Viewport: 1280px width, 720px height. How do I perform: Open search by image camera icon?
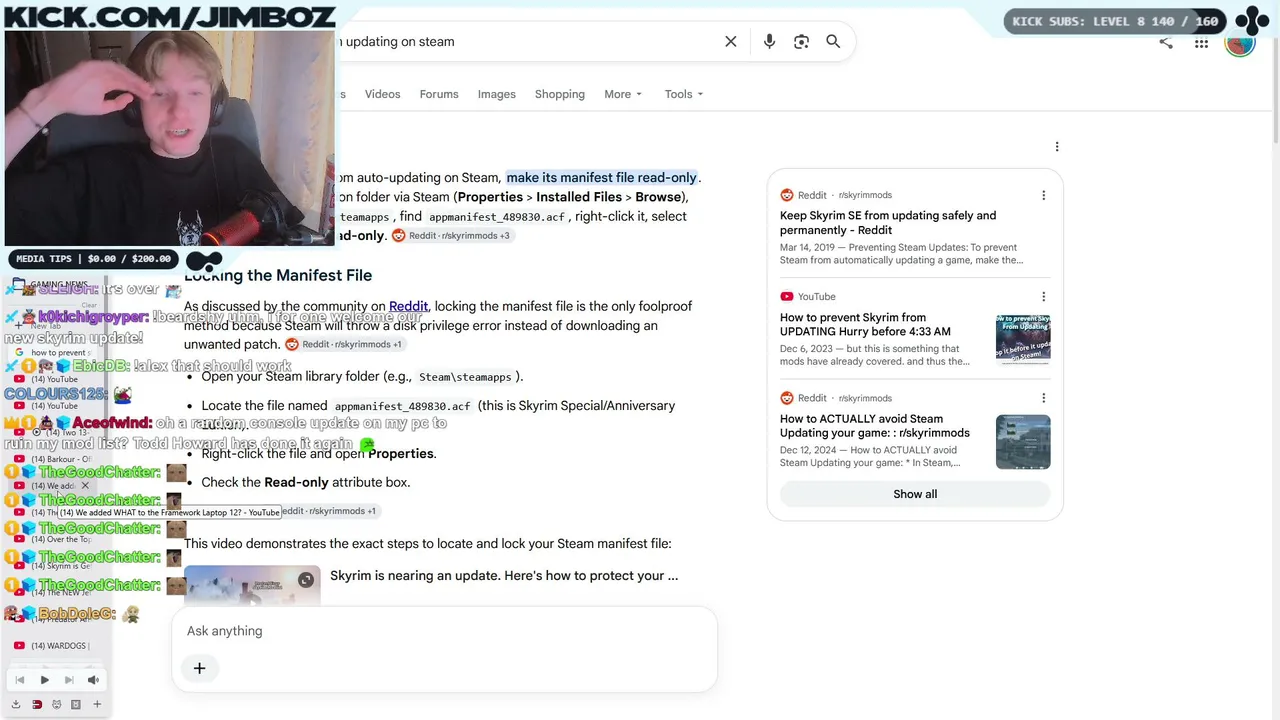click(801, 41)
